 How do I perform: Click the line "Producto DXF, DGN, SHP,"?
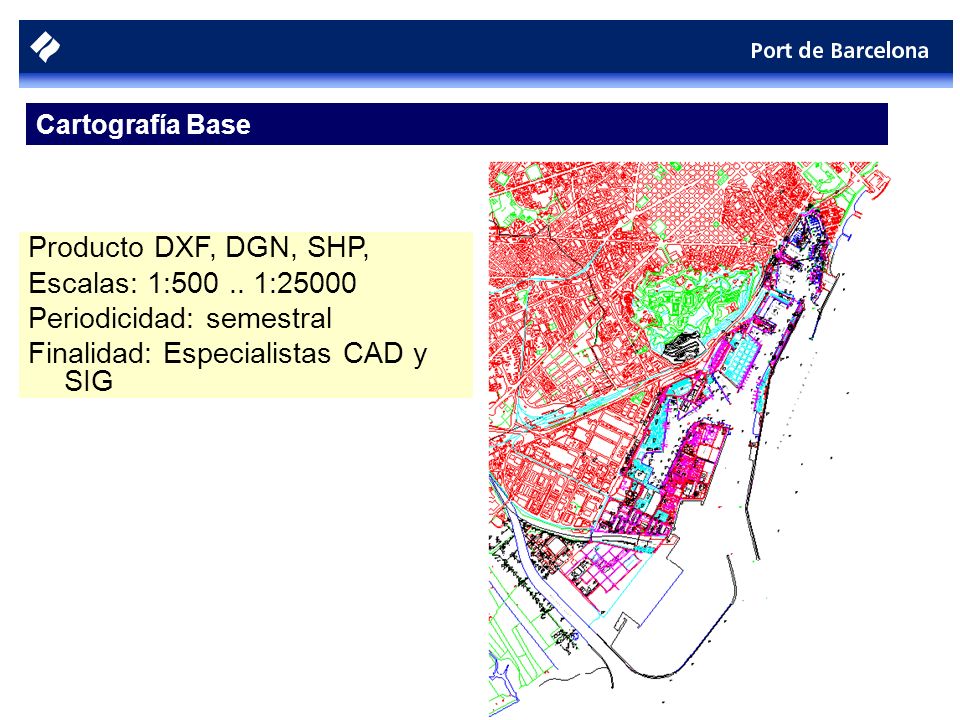(x=198, y=247)
